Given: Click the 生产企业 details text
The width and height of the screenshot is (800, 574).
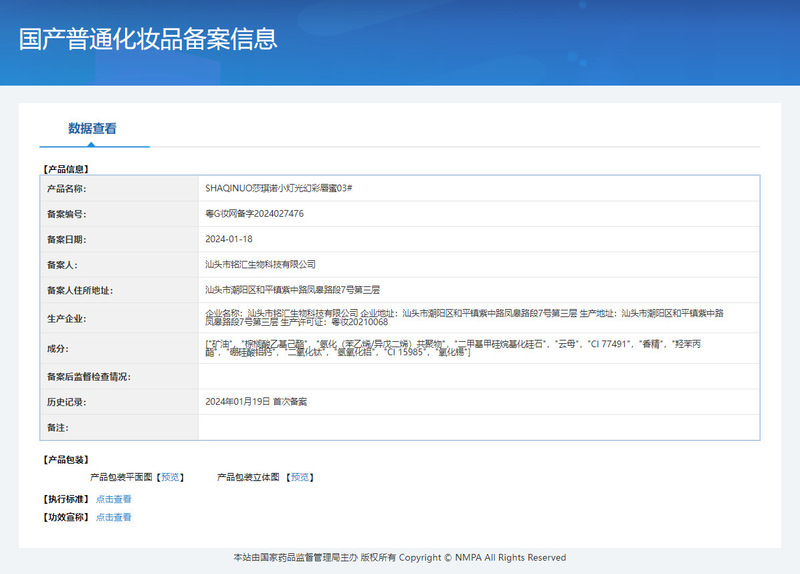Looking at the screenshot, I should coord(464,317).
